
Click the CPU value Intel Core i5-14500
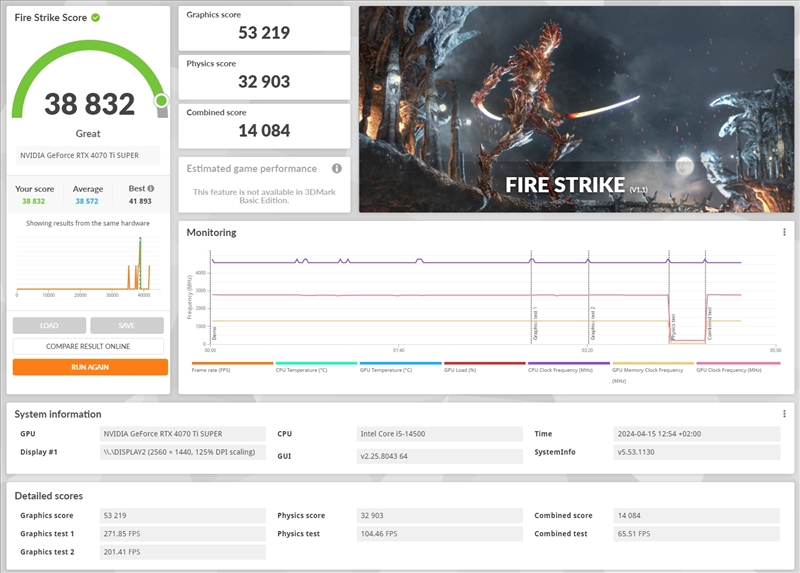click(440, 434)
